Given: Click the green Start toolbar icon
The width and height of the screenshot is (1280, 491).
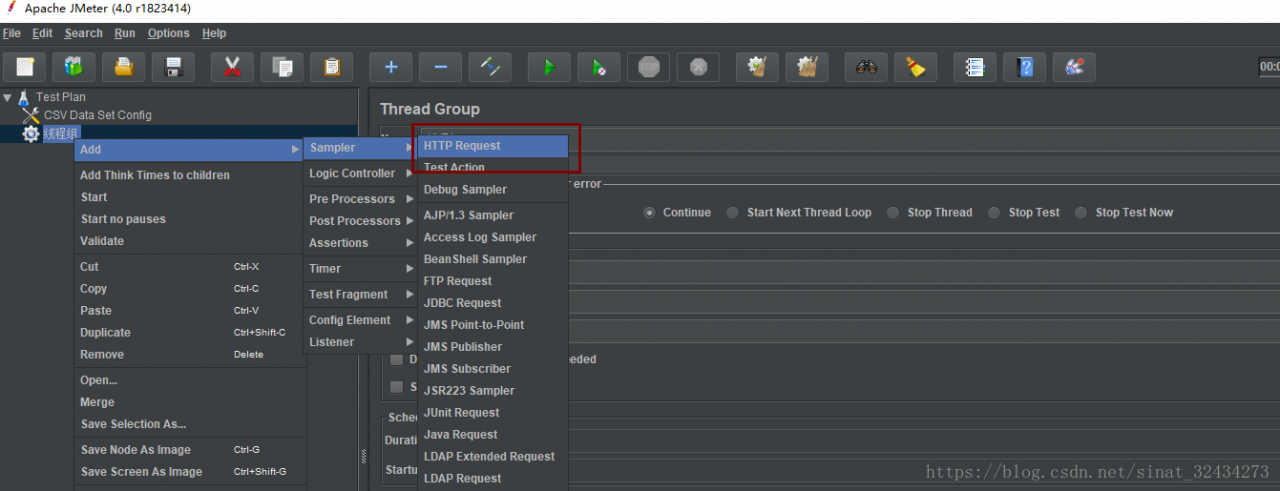Looking at the screenshot, I should [549, 67].
